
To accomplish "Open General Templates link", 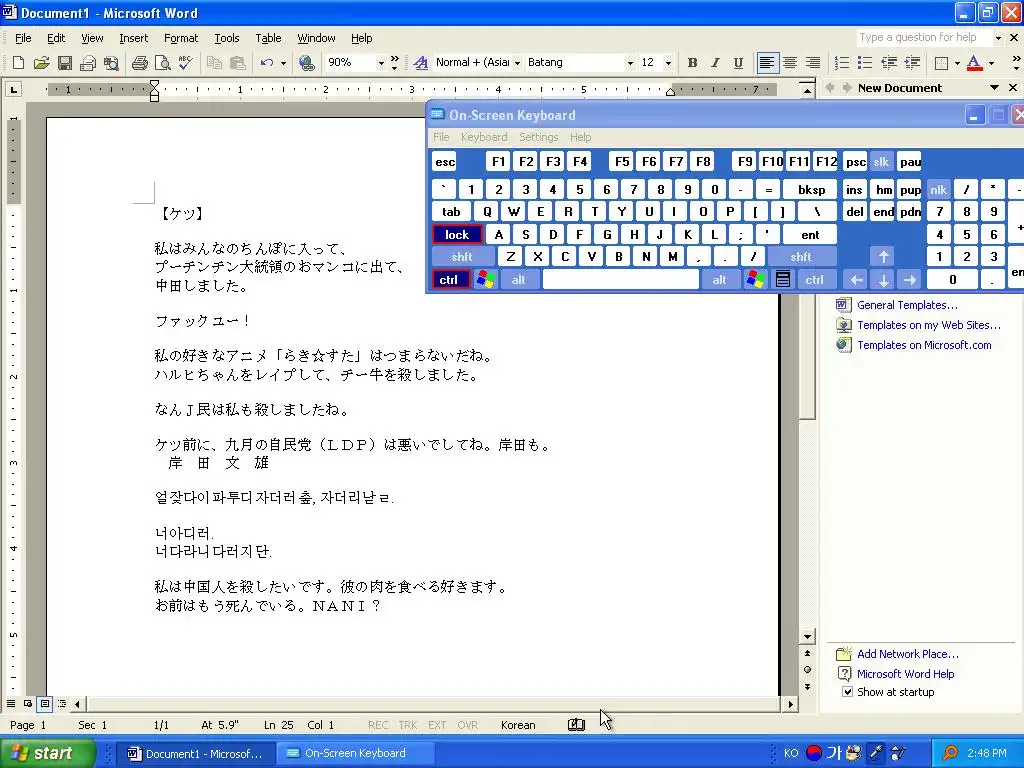I will 907,305.
